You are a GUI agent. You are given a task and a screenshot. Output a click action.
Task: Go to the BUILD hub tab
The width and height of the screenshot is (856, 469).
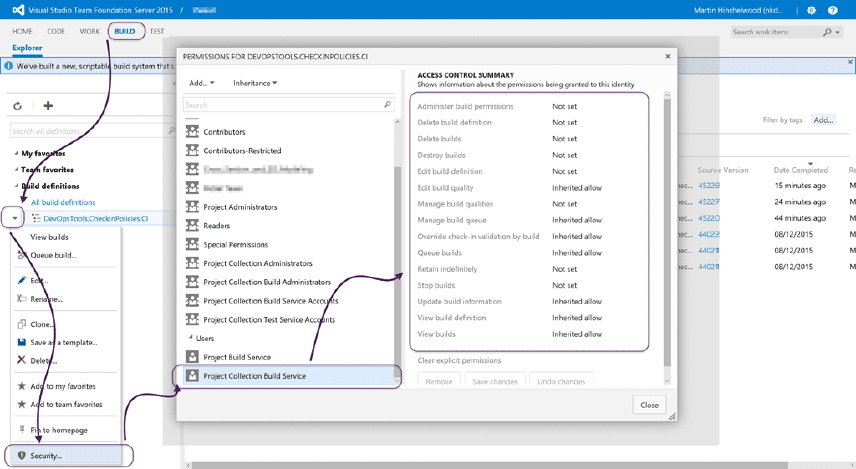click(124, 31)
